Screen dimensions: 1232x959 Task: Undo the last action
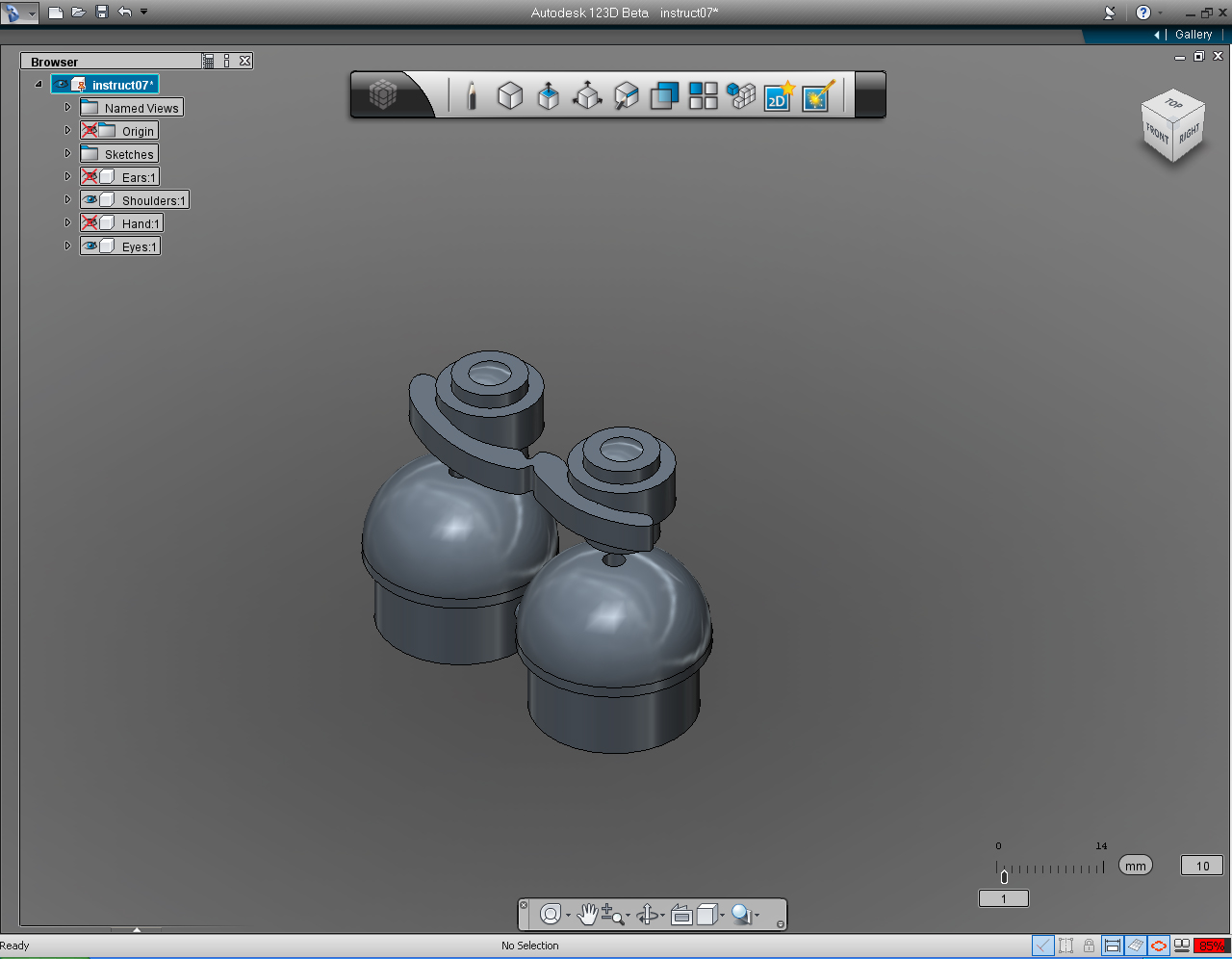[125, 13]
